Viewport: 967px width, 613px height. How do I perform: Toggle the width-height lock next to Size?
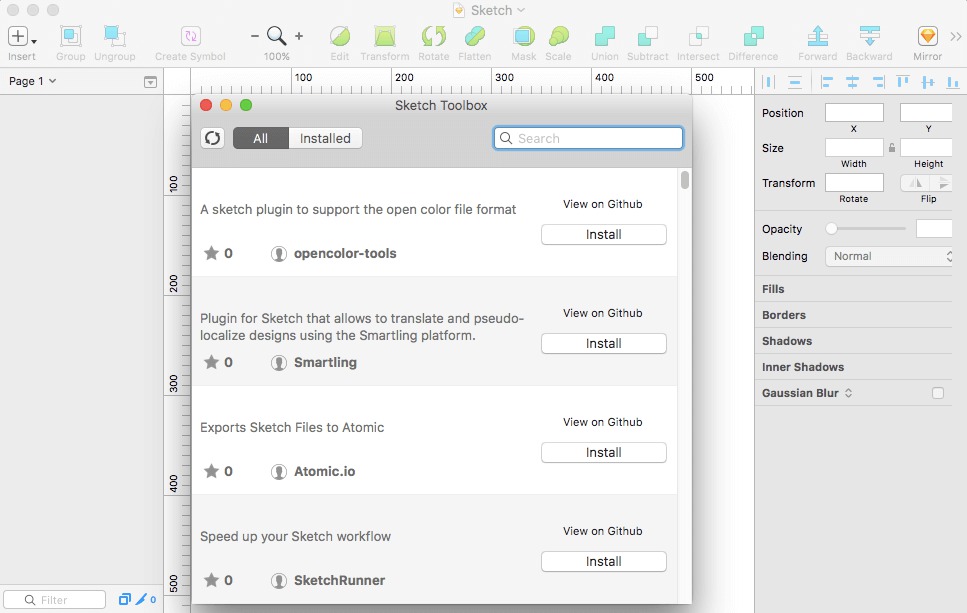pyautogui.click(x=891, y=147)
